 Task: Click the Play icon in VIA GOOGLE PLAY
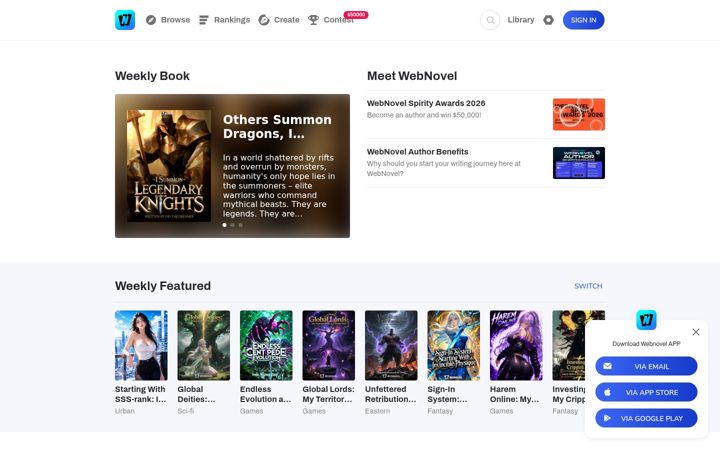[x=607, y=418]
